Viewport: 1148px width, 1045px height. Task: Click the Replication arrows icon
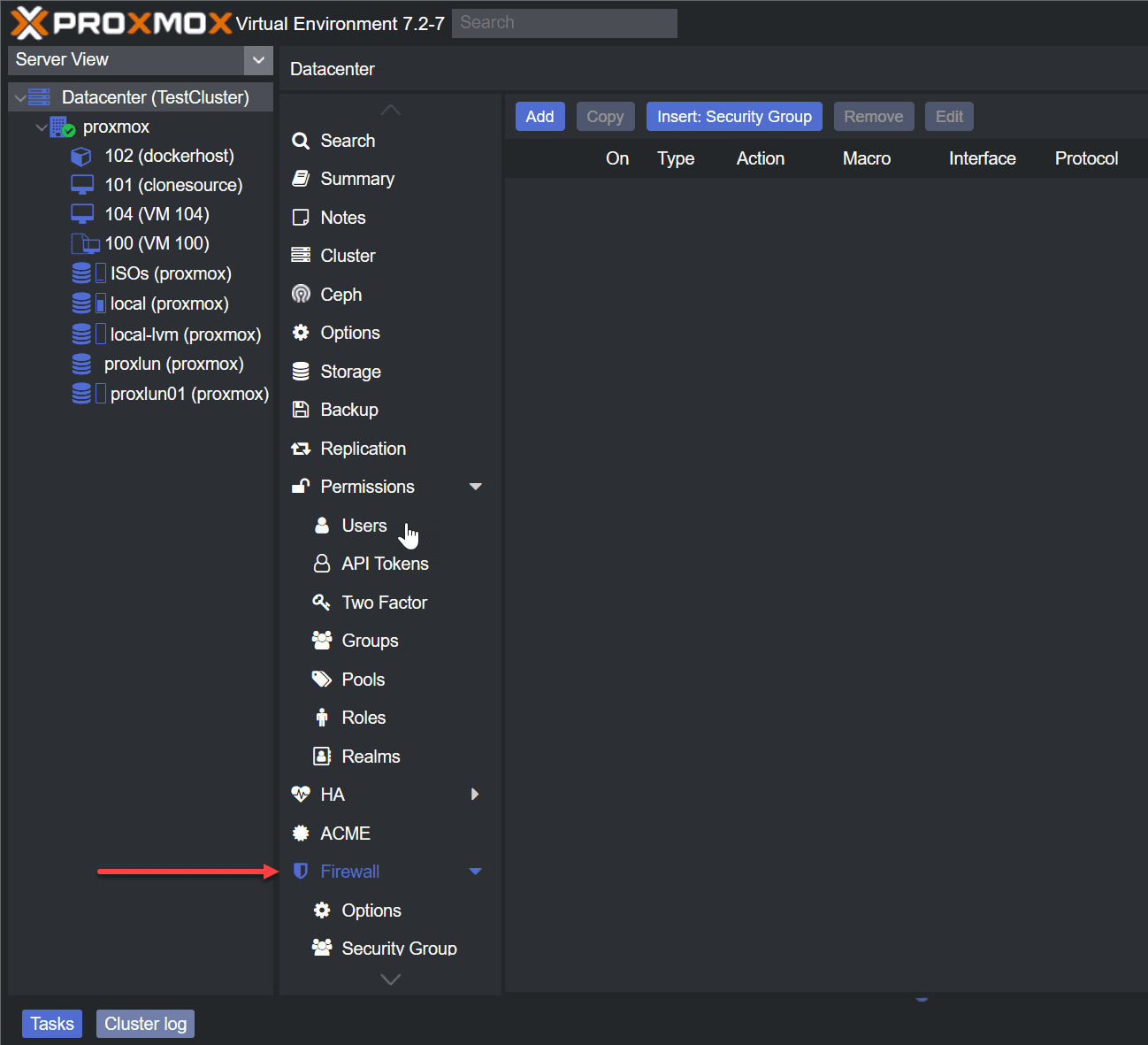tap(301, 449)
